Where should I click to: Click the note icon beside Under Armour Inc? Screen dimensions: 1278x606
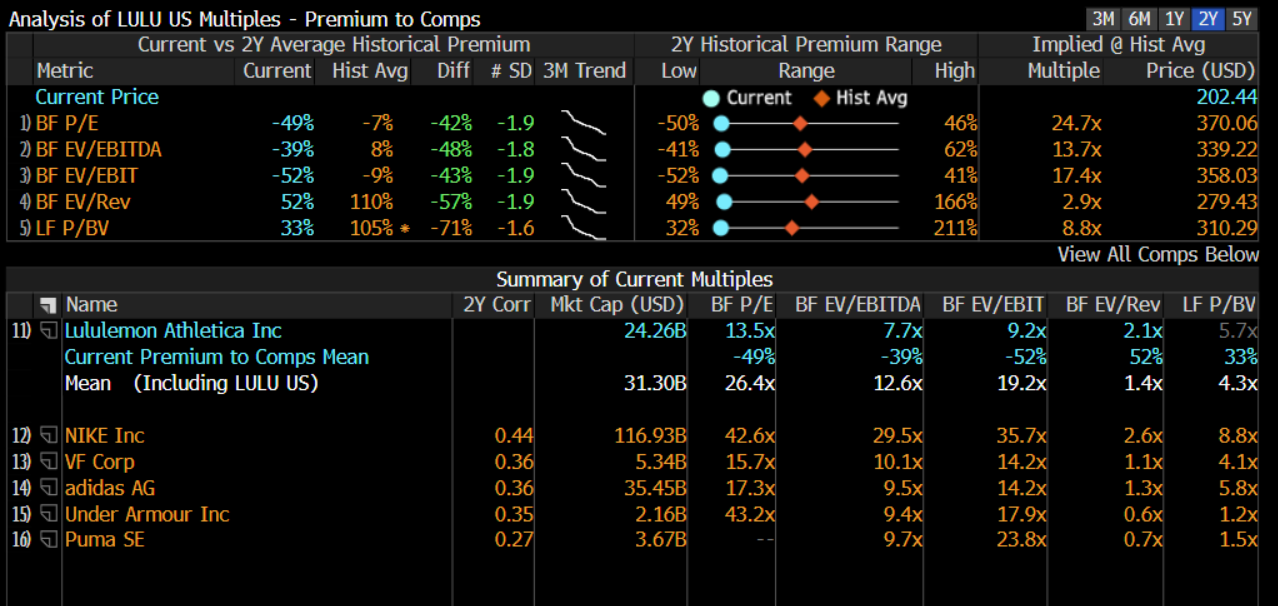pyautogui.click(x=48, y=514)
